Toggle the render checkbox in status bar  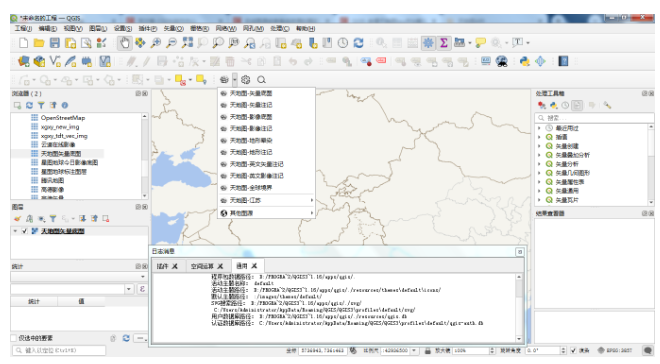pos(573,350)
